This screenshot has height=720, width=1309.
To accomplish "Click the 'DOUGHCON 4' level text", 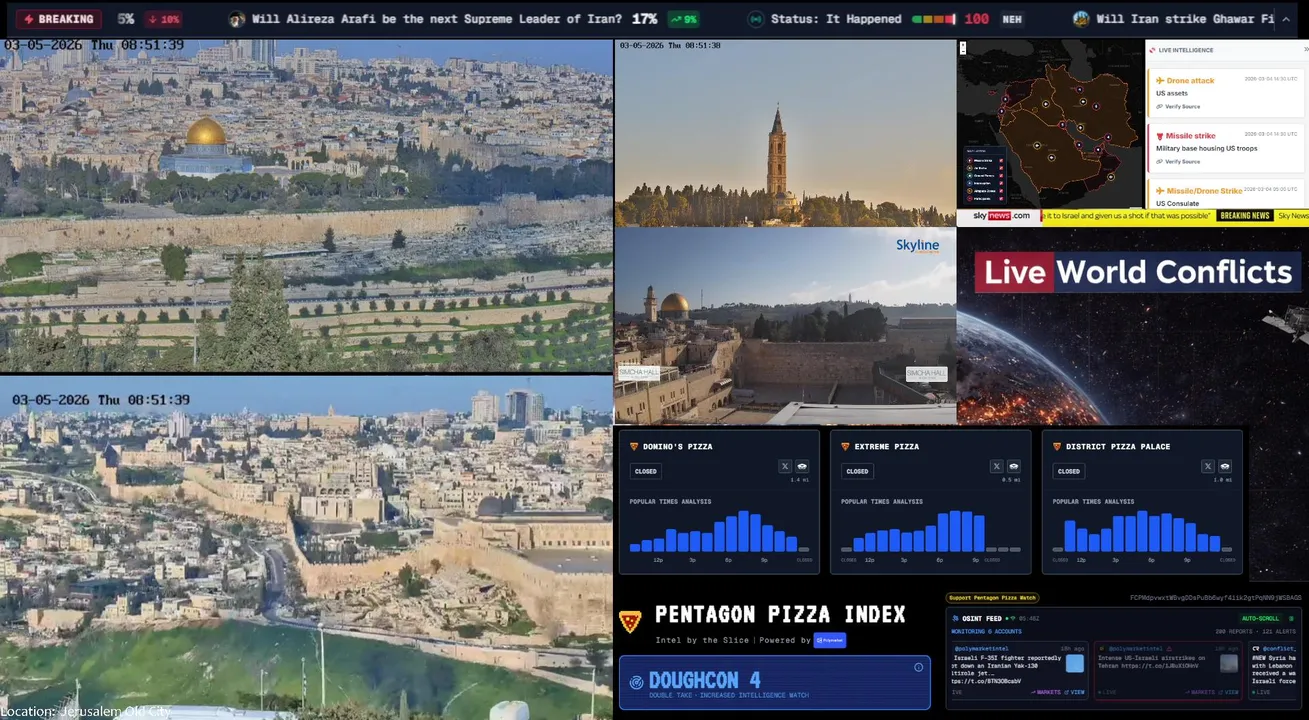I will (705, 680).
